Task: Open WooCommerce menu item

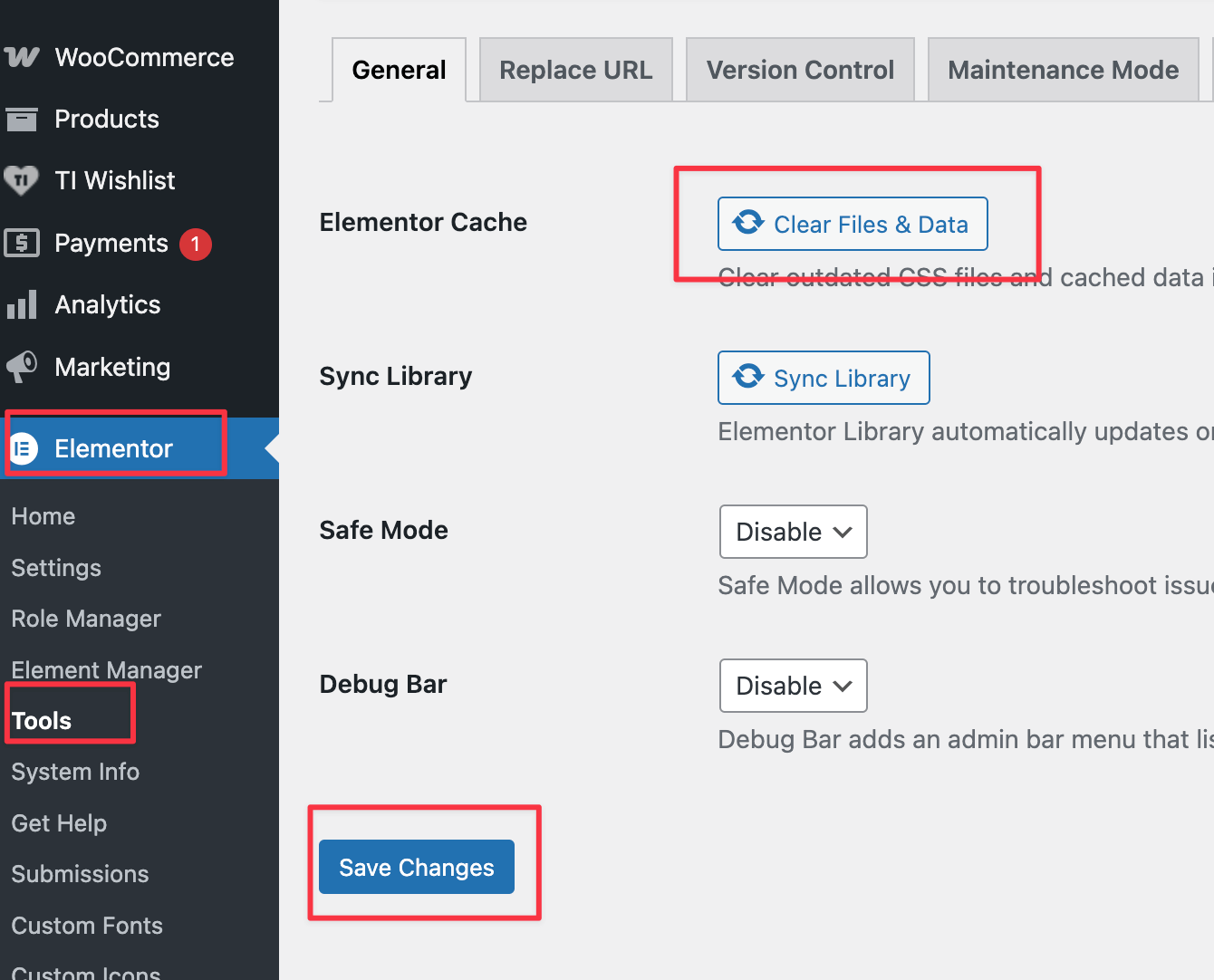Action: coord(144,57)
